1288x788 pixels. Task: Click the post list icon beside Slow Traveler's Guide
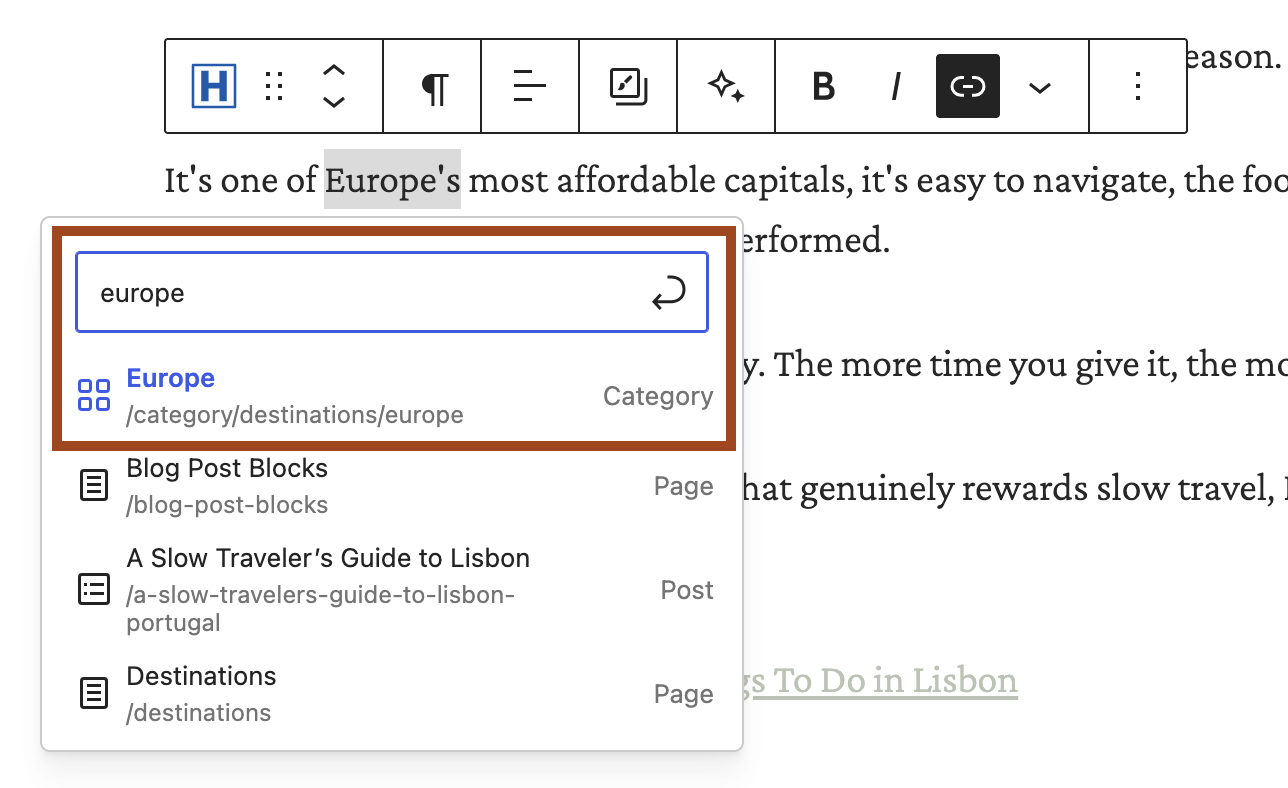[x=94, y=590]
